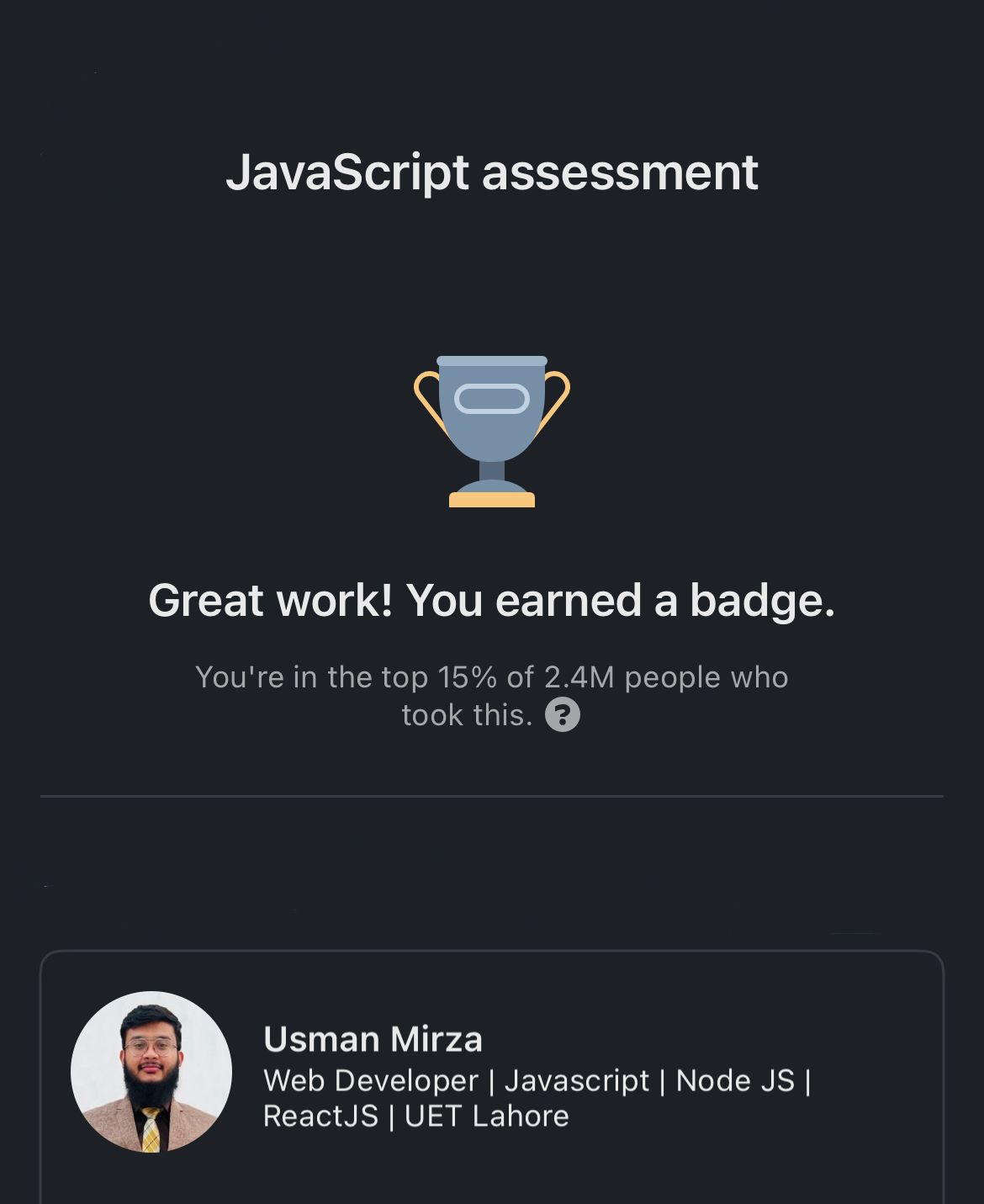Click the JavaScript assessment title
This screenshot has height=1204, width=984.
(x=492, y=172)
